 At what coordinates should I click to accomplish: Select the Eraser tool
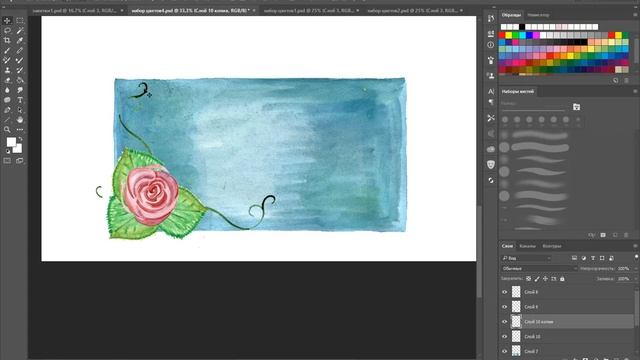tap(7, 80)
